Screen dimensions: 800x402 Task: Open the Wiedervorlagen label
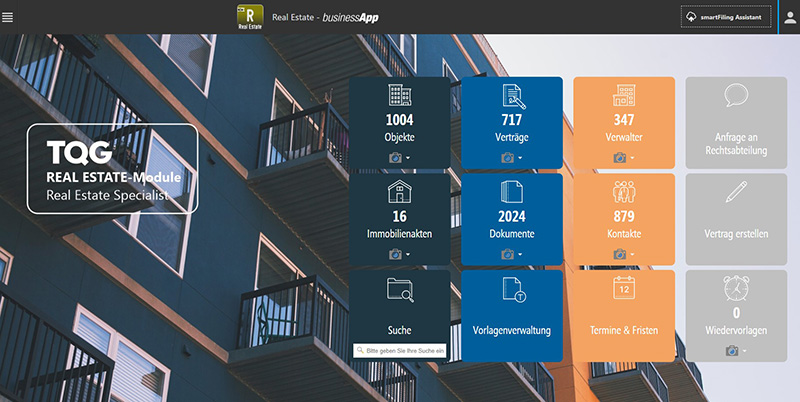click(736, 331)
